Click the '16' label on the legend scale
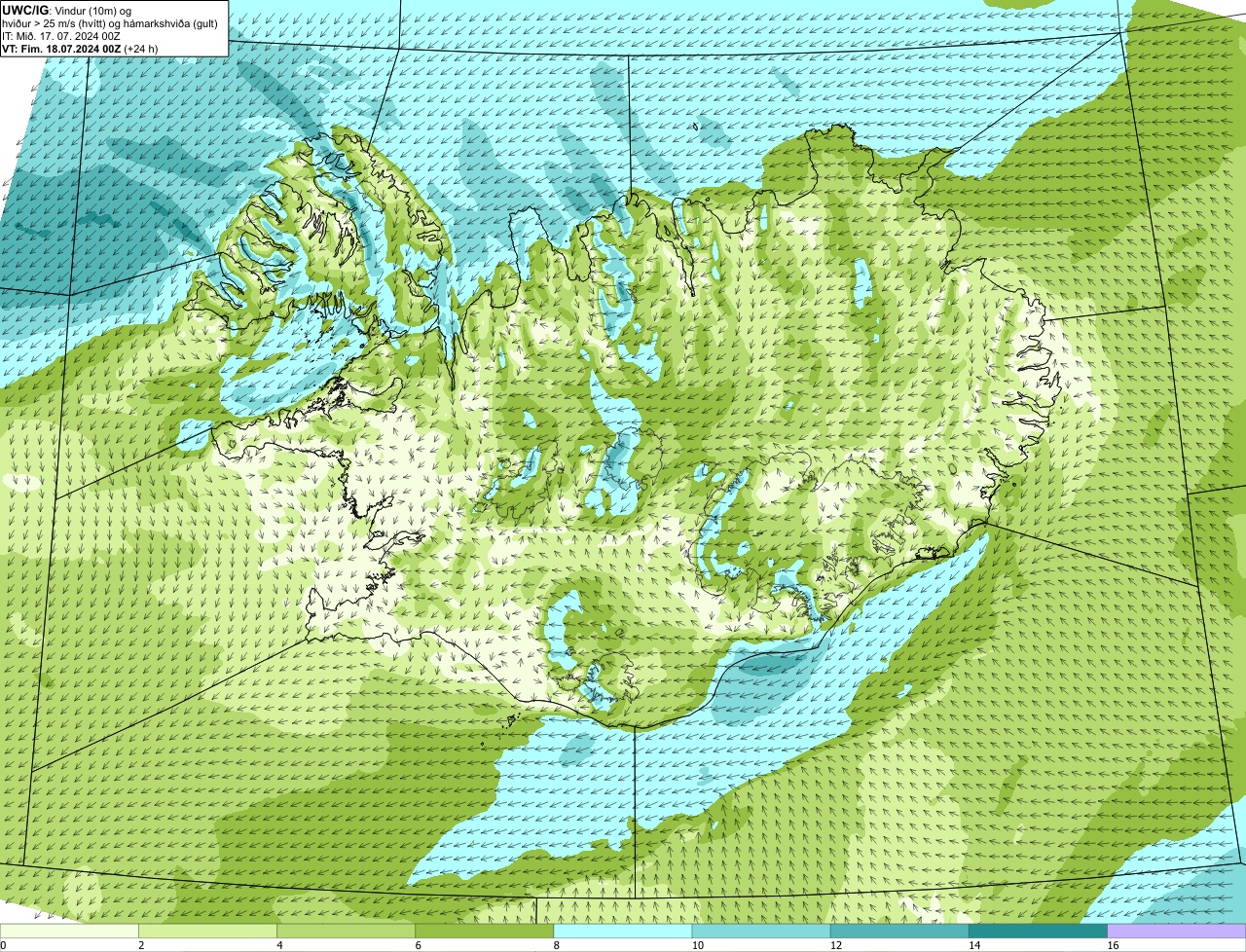 [1113, 945]
